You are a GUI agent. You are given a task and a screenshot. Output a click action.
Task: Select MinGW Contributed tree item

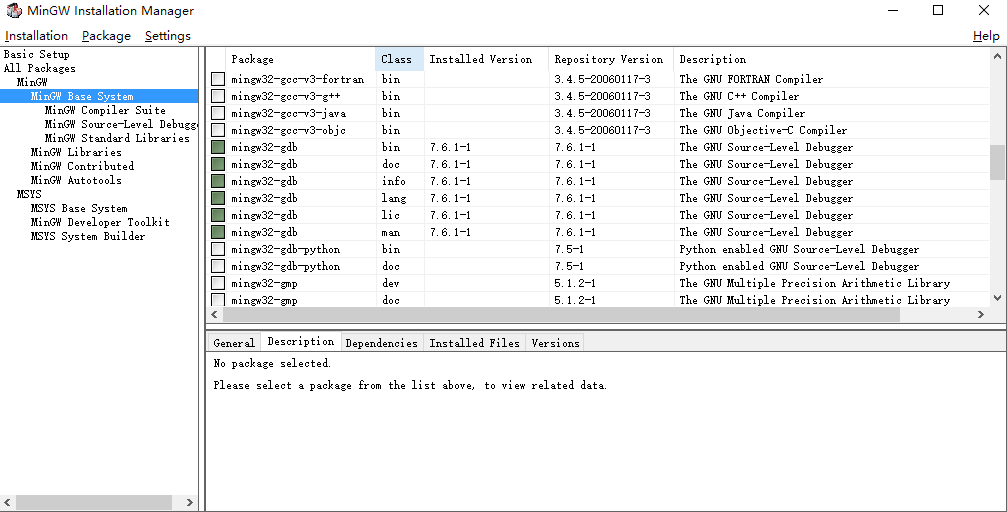pyautogui.click(x=82, y=166)
